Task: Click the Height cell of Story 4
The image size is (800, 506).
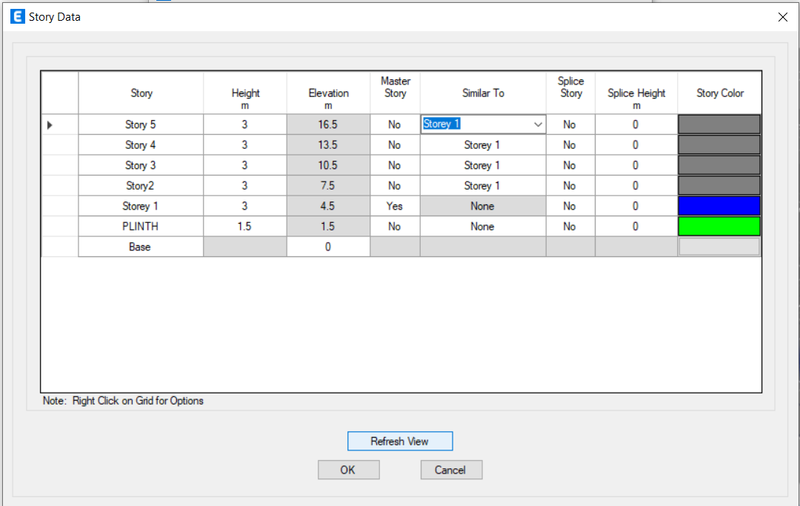Action: coord(245,145)
